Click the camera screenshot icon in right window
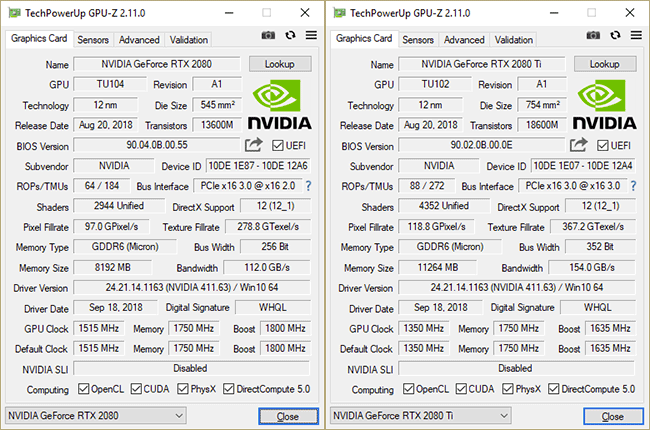The image size is (650, 430). coord(593,36)
